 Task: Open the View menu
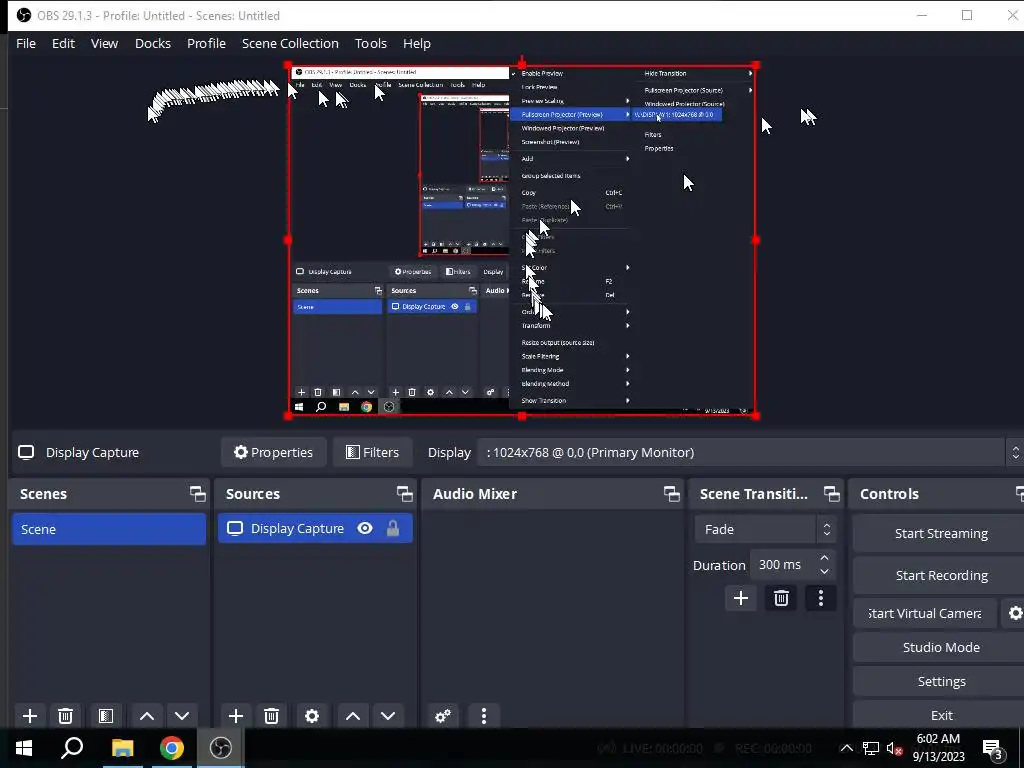point(104,43)
